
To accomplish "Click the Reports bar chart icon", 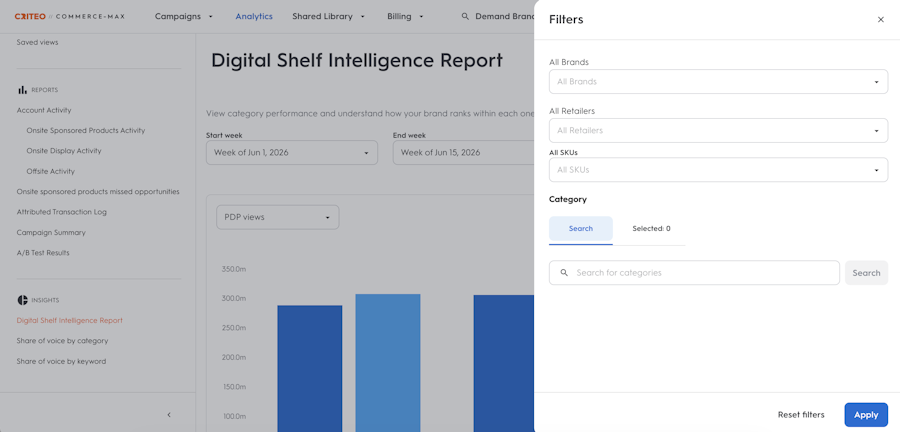I will pyautogui.click(x=22, y=90).
